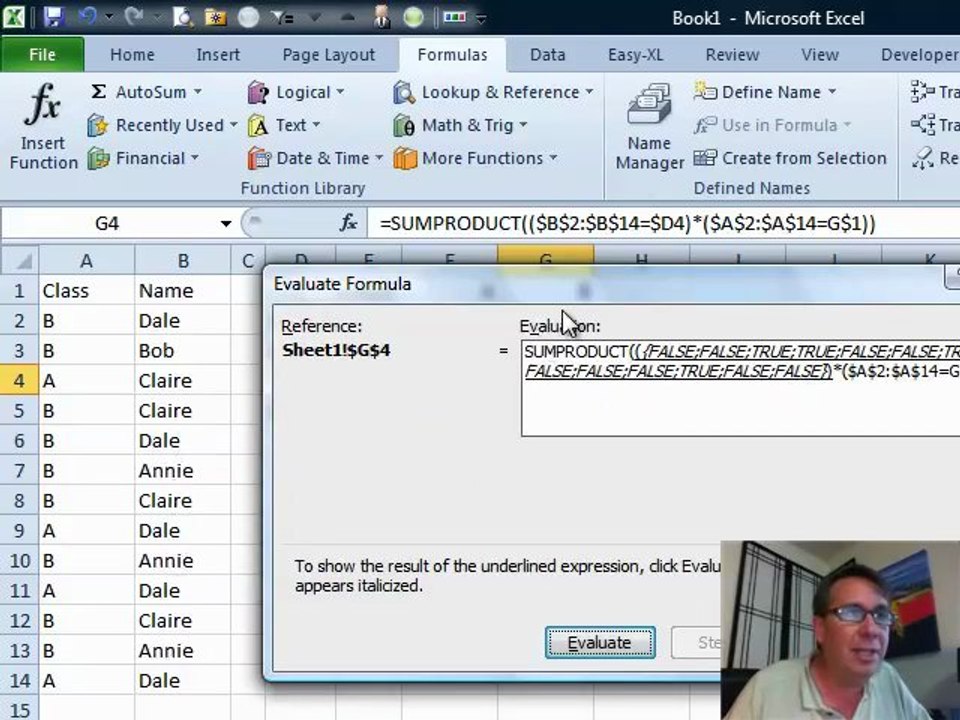Image resolution: width=960 pixels, height=720 pixels.
Task: Click the Text functions icon
Action: click(258, 126)
